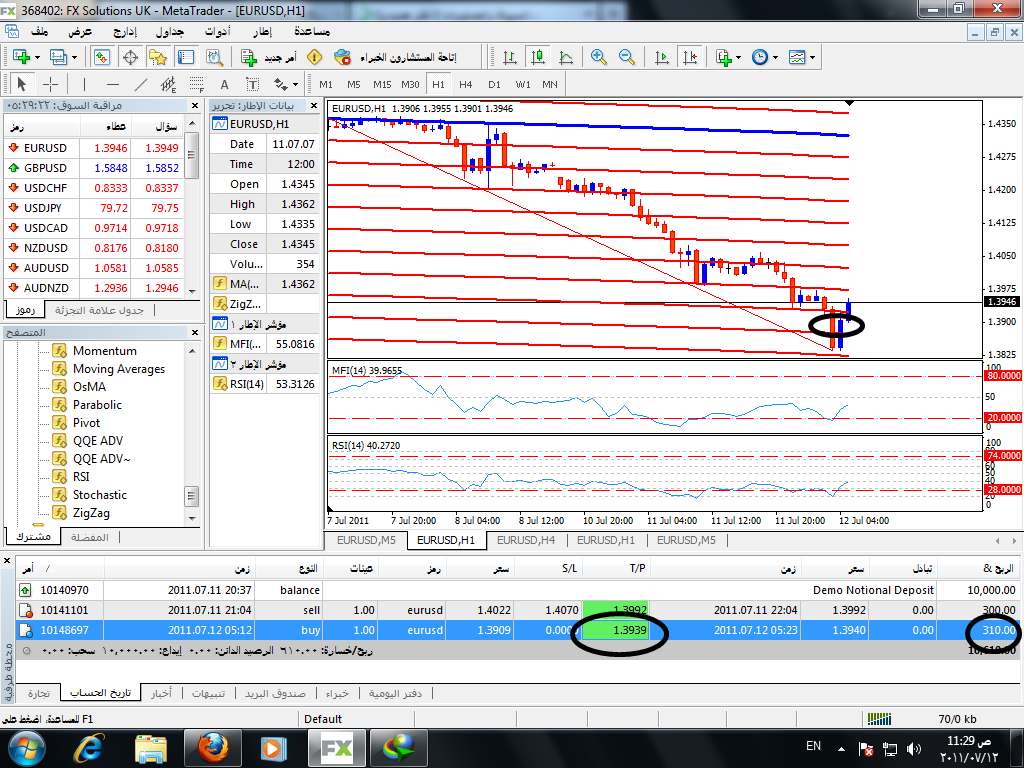
Task: Toggle chart shift button
Action: point(690,57)
